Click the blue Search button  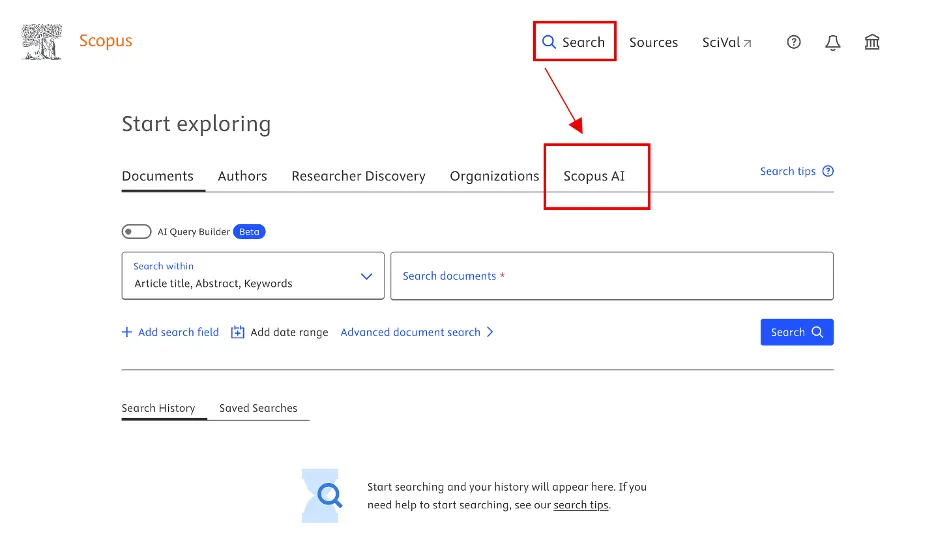coord(797,332)
